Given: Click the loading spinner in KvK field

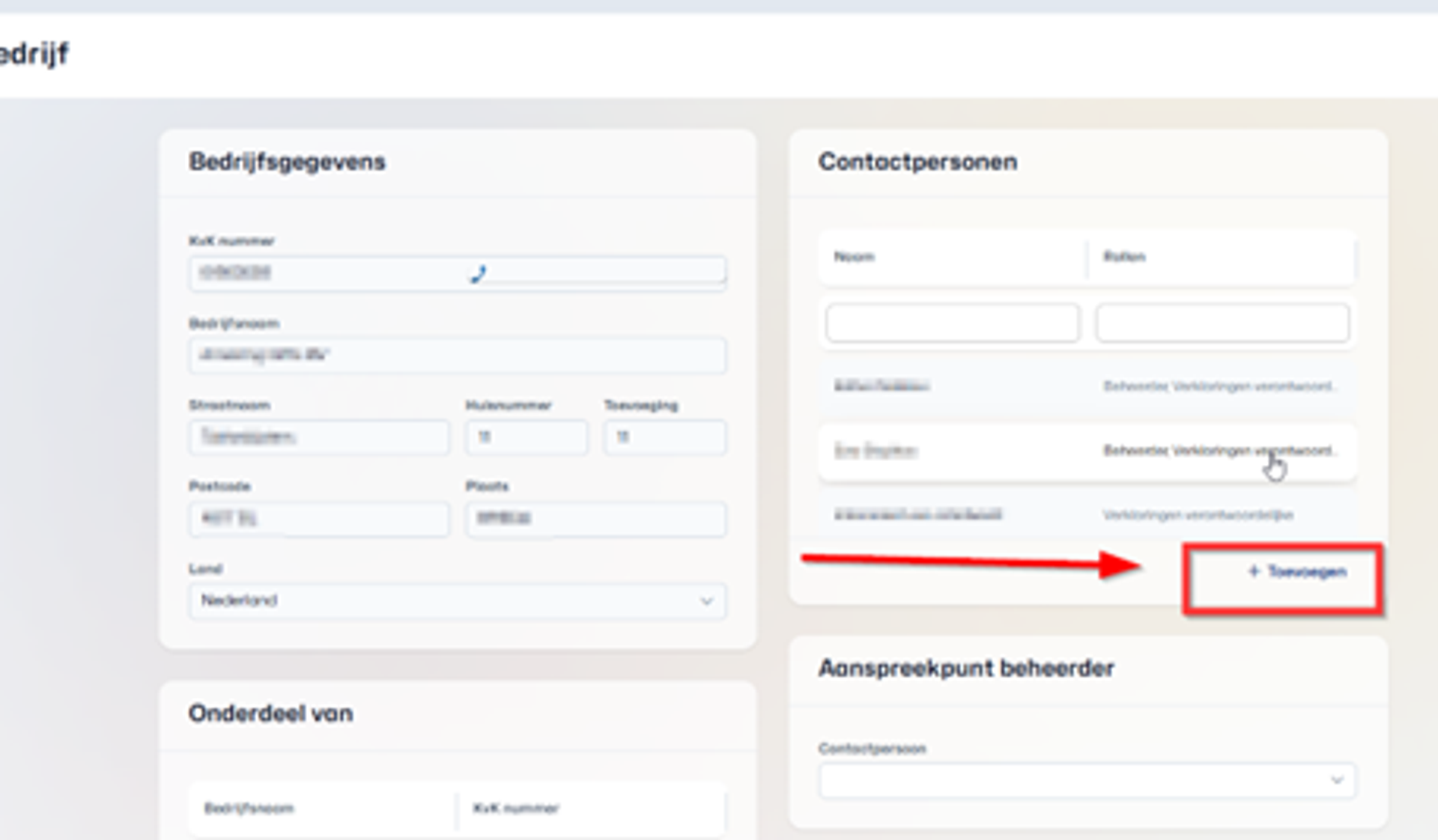Looking at the screenshot, I should tap(478, 274).
